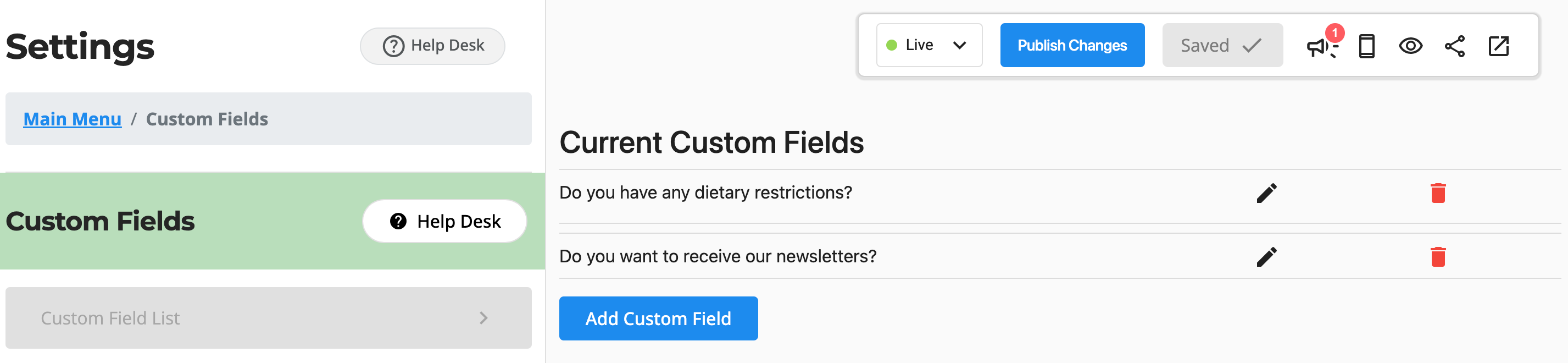This screenshot has width=1568, height=363.
Task: Open Main Menu from the breadcrumb
Action: (72, 119)
